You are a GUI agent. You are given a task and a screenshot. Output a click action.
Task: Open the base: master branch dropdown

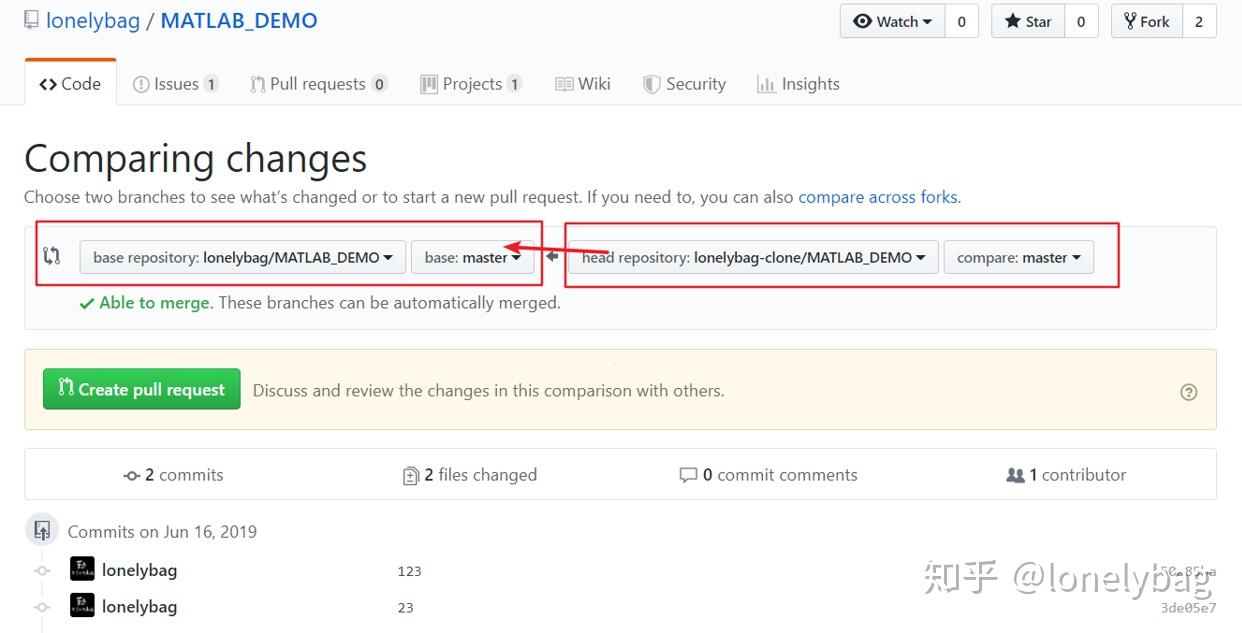(472, 257)
